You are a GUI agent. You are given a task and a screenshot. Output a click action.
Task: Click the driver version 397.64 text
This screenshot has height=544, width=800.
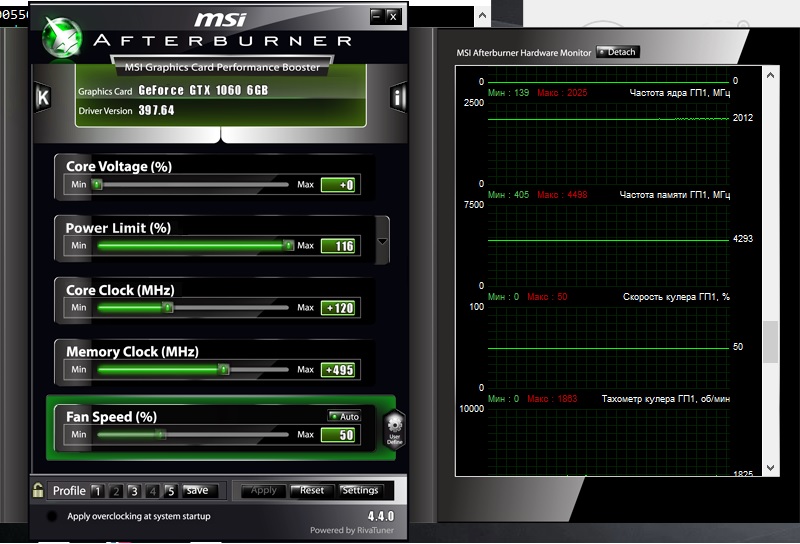click(x=156, y=110)
